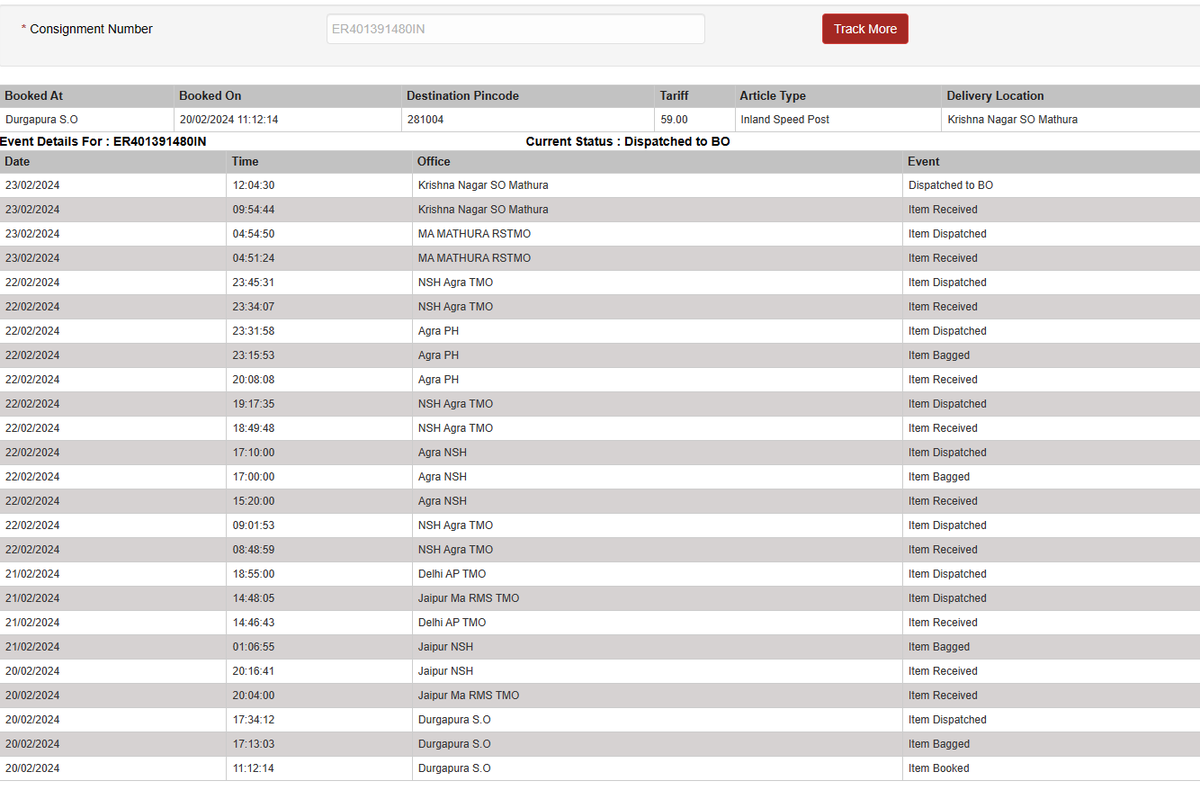
Task: Select NSH Agra TMO in the 09:01:53 row
Action: (x=455, y=525)
